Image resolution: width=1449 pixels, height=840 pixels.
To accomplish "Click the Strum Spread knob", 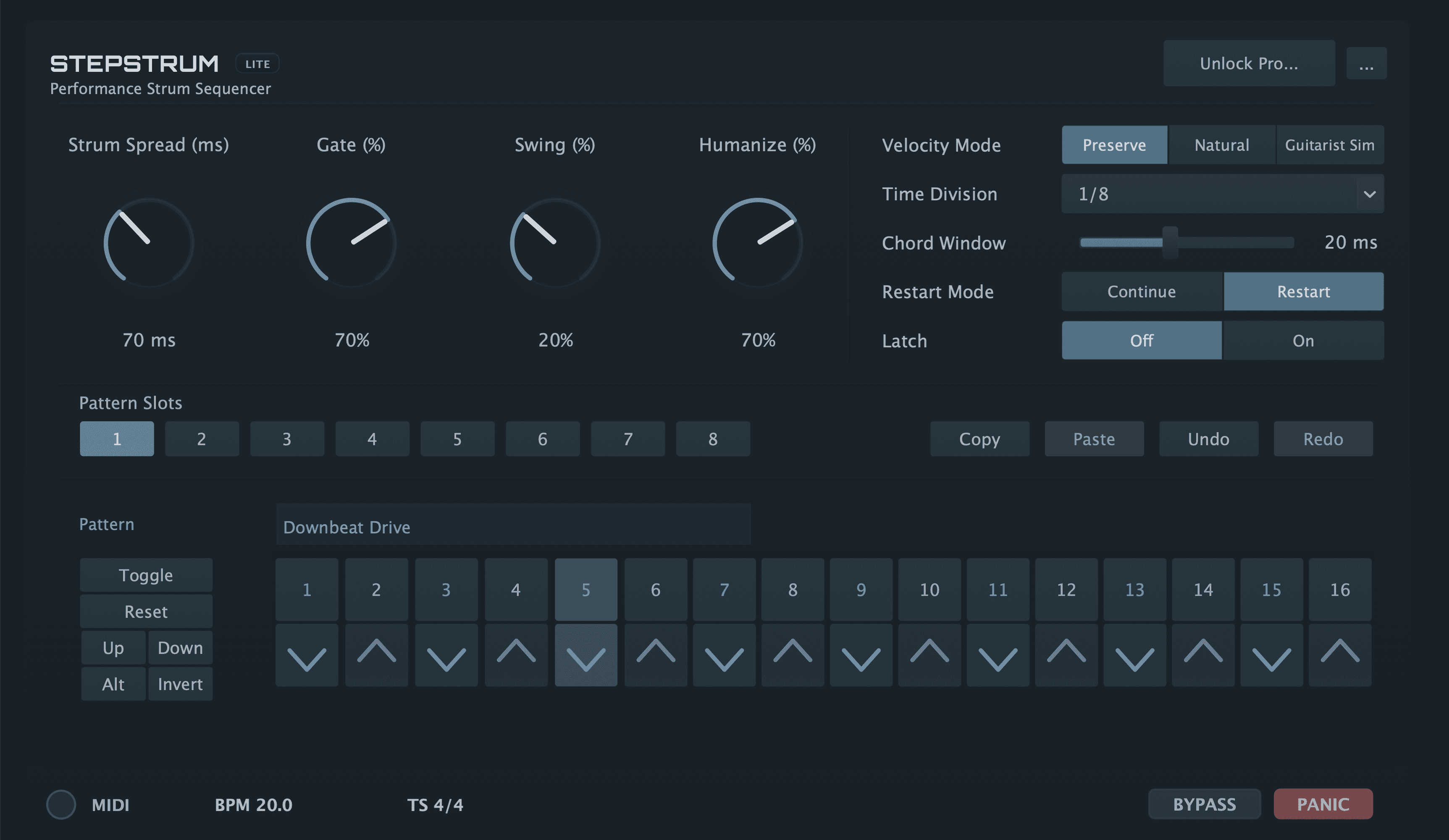I will click(149, 242).
